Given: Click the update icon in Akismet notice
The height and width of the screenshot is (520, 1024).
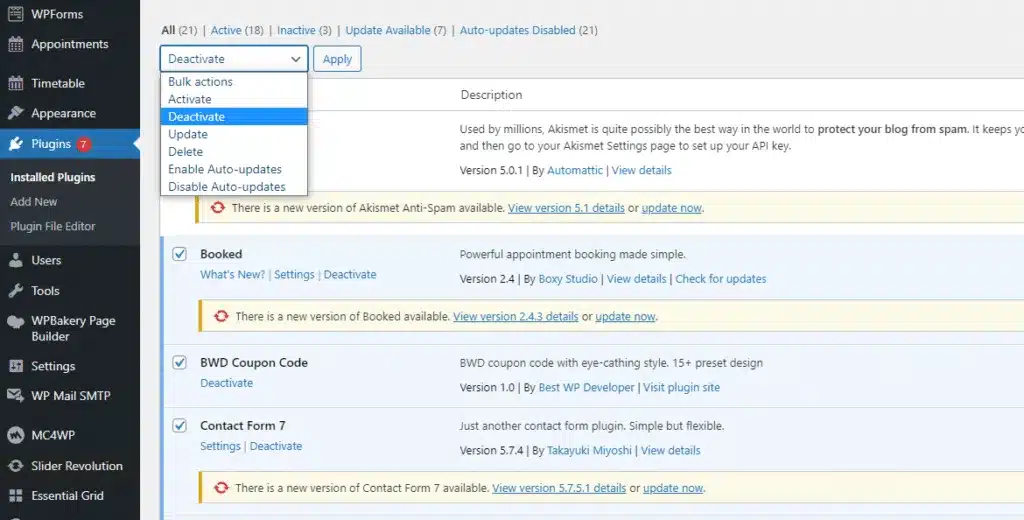Looking at the screenshot, I should [x=217, y=208].
